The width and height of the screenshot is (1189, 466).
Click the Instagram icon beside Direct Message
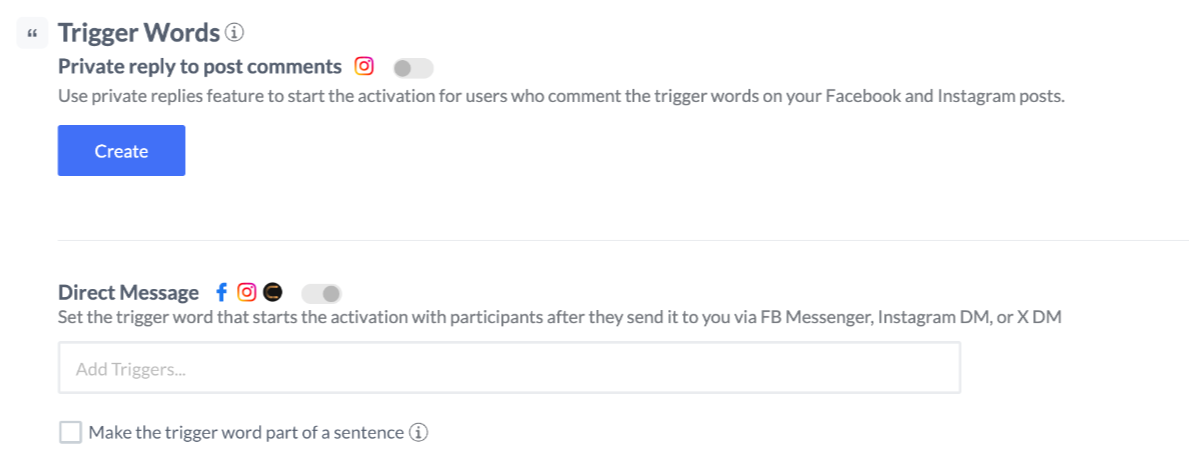pos(247,293)
